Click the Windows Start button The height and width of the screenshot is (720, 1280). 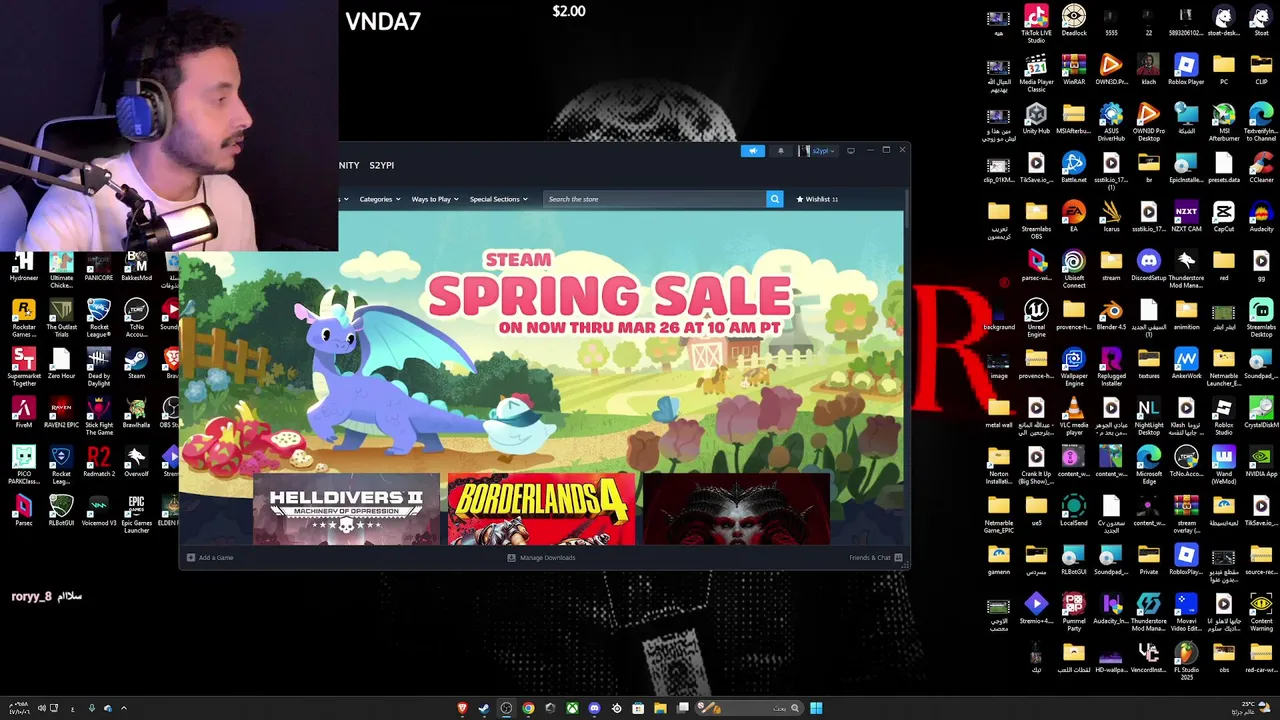tap(816, 708)
